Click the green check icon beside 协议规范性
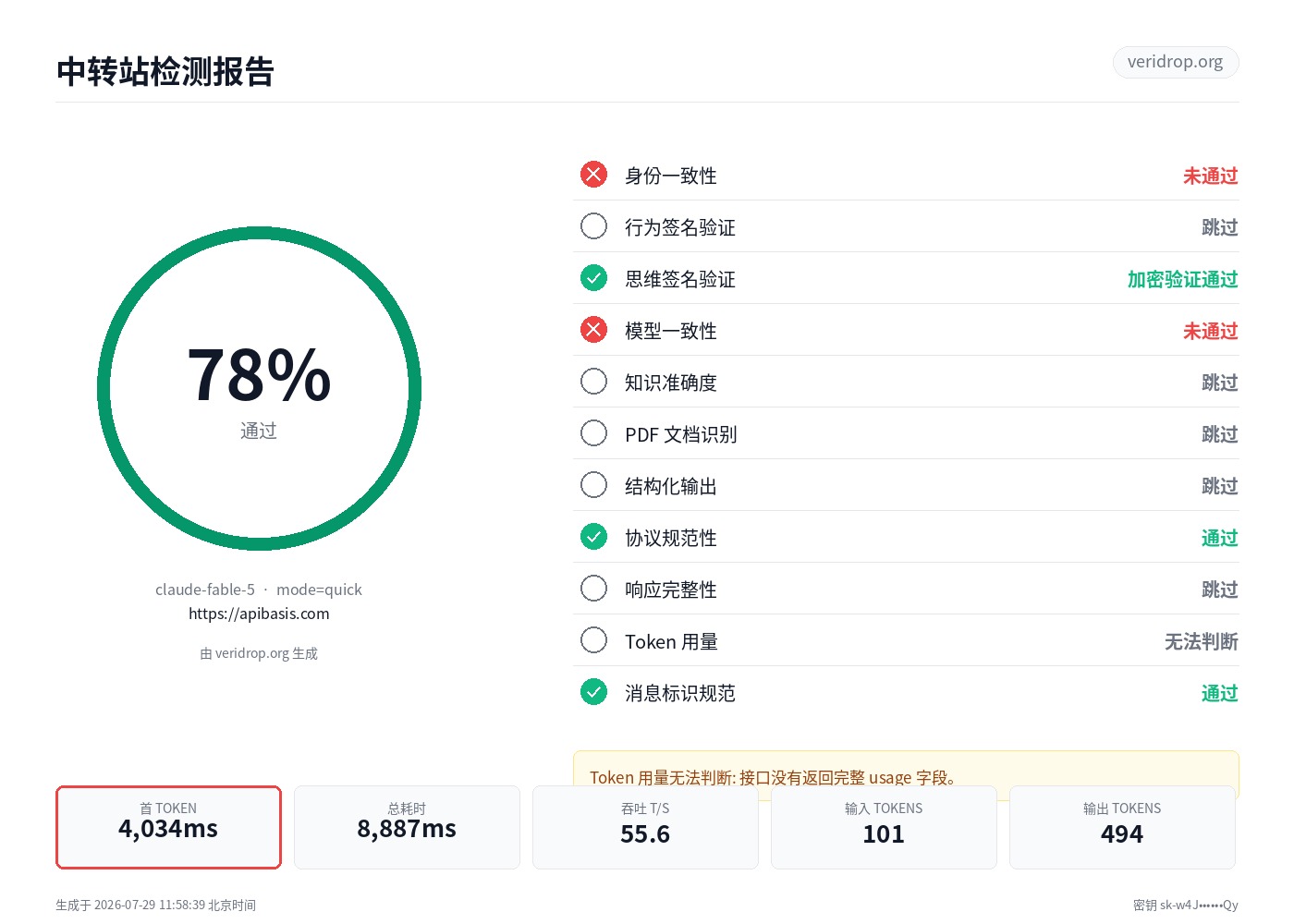This screenshot has width=1294, height=924. 593,537
